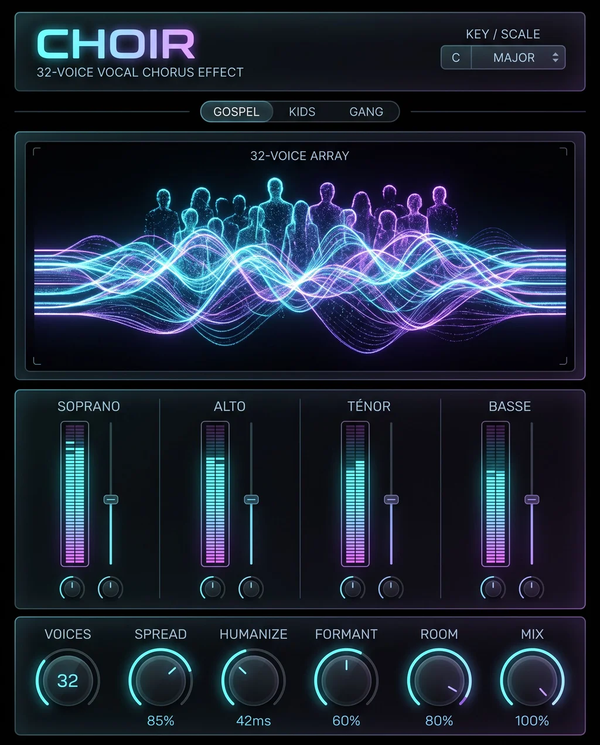Click the 100% mix value
The height and width of the screenshot is (745, 600).
point(532,721)
